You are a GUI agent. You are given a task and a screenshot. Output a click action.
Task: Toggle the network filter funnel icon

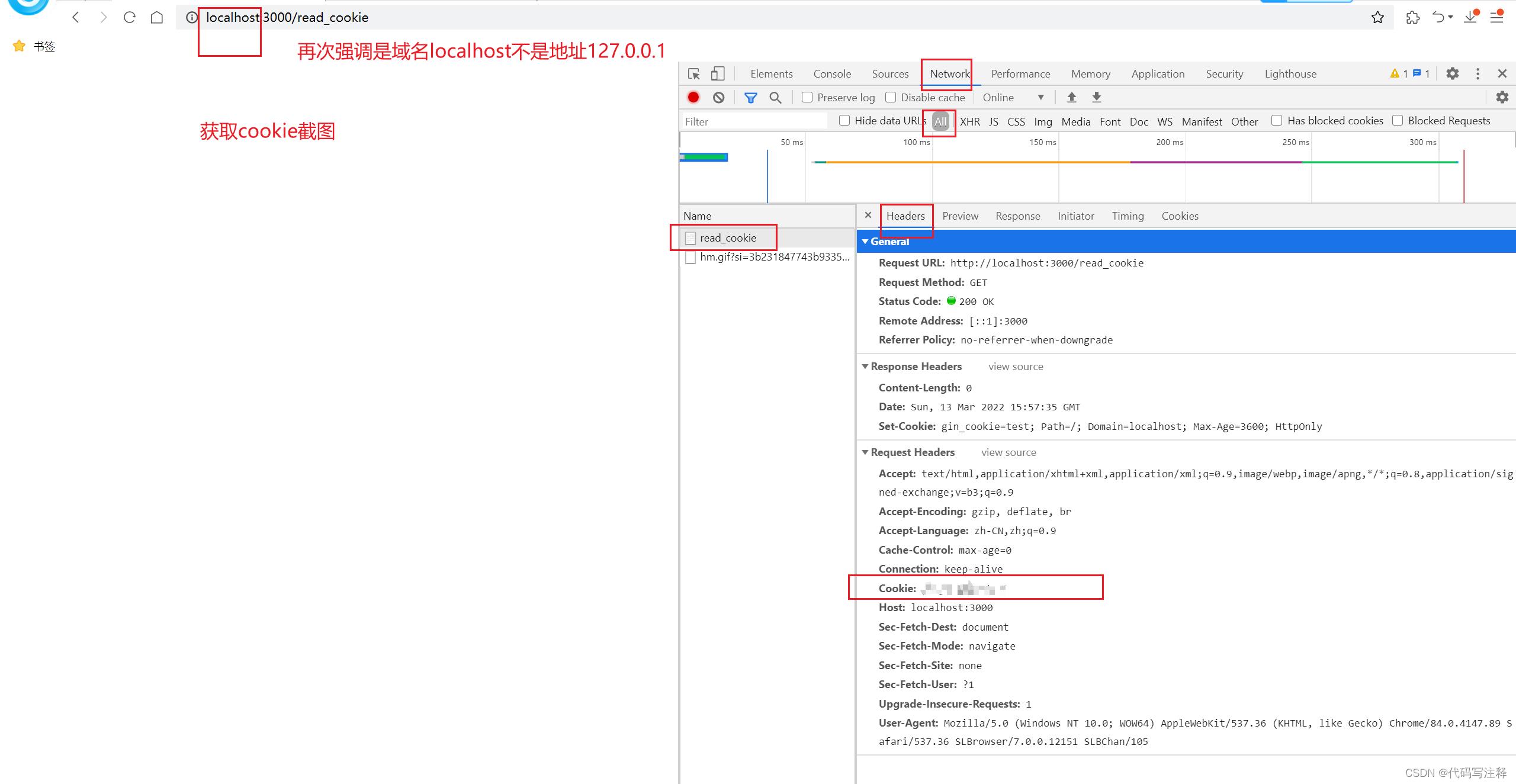click(750, 98)
